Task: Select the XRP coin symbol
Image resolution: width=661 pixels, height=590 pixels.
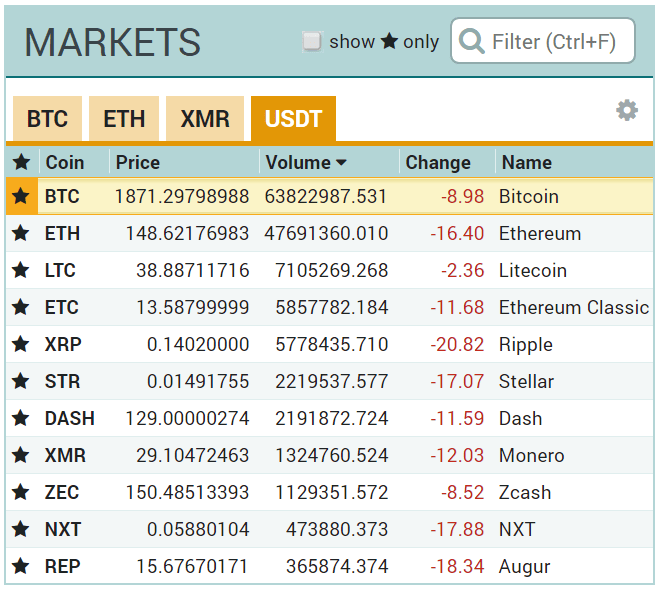Action: pos(63,344)
